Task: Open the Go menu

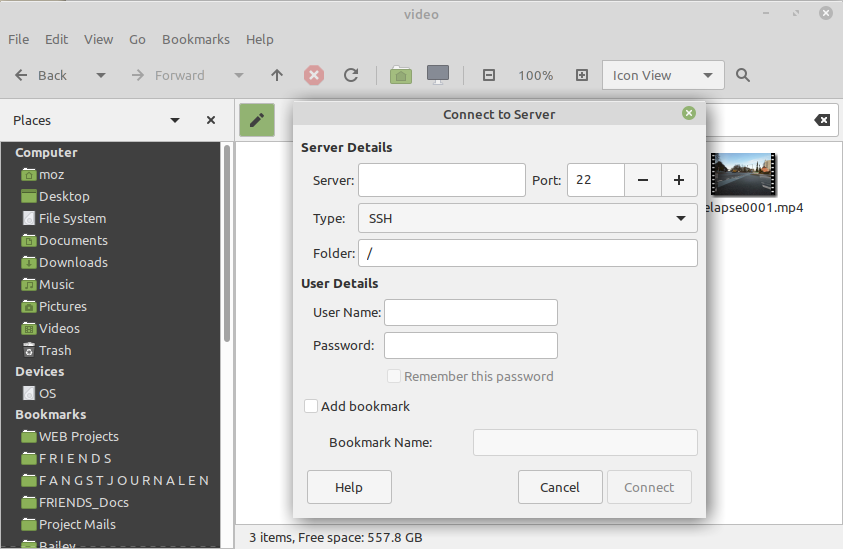Action: [x=138, y=39]
